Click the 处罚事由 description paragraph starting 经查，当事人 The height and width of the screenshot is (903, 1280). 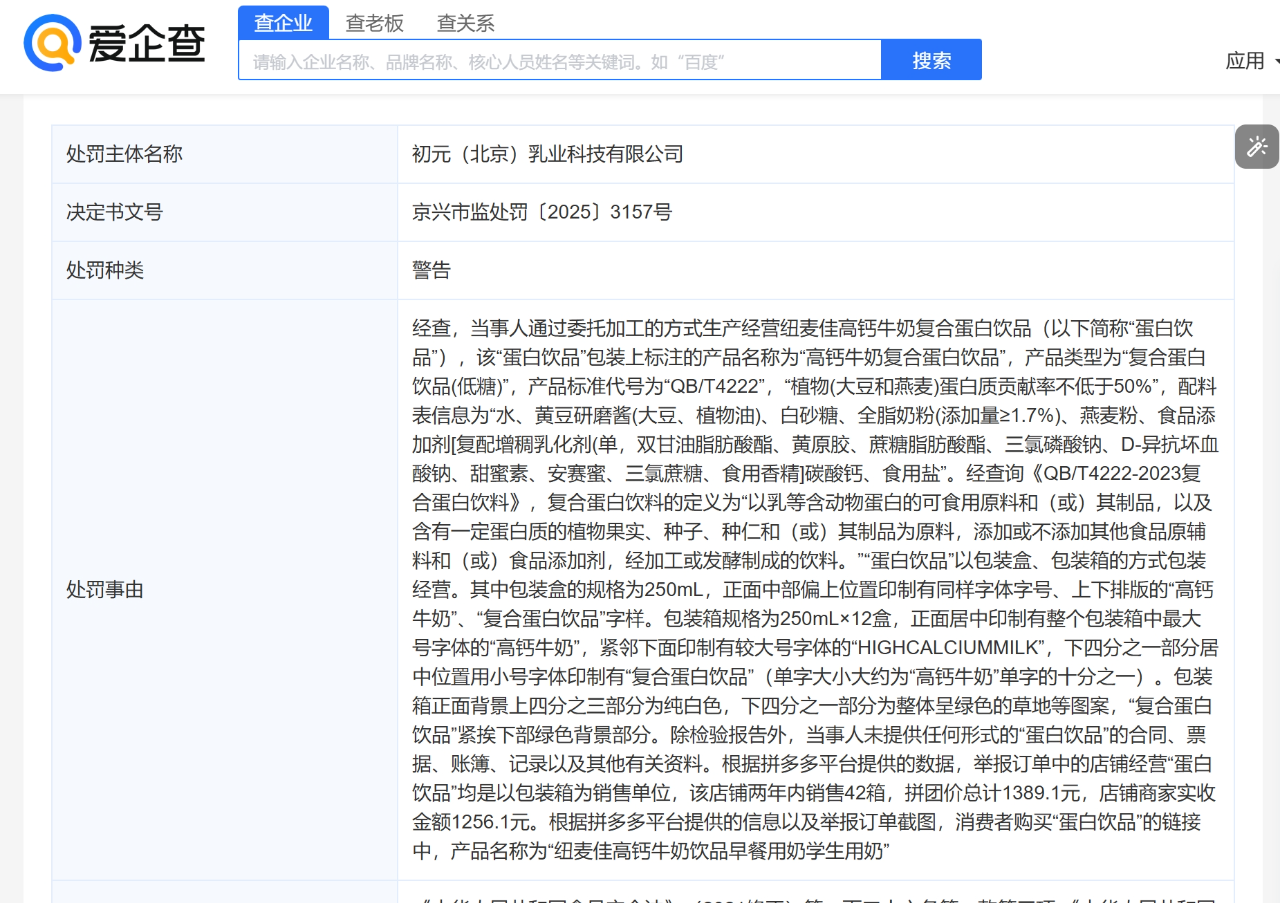(x=815, y=590)
